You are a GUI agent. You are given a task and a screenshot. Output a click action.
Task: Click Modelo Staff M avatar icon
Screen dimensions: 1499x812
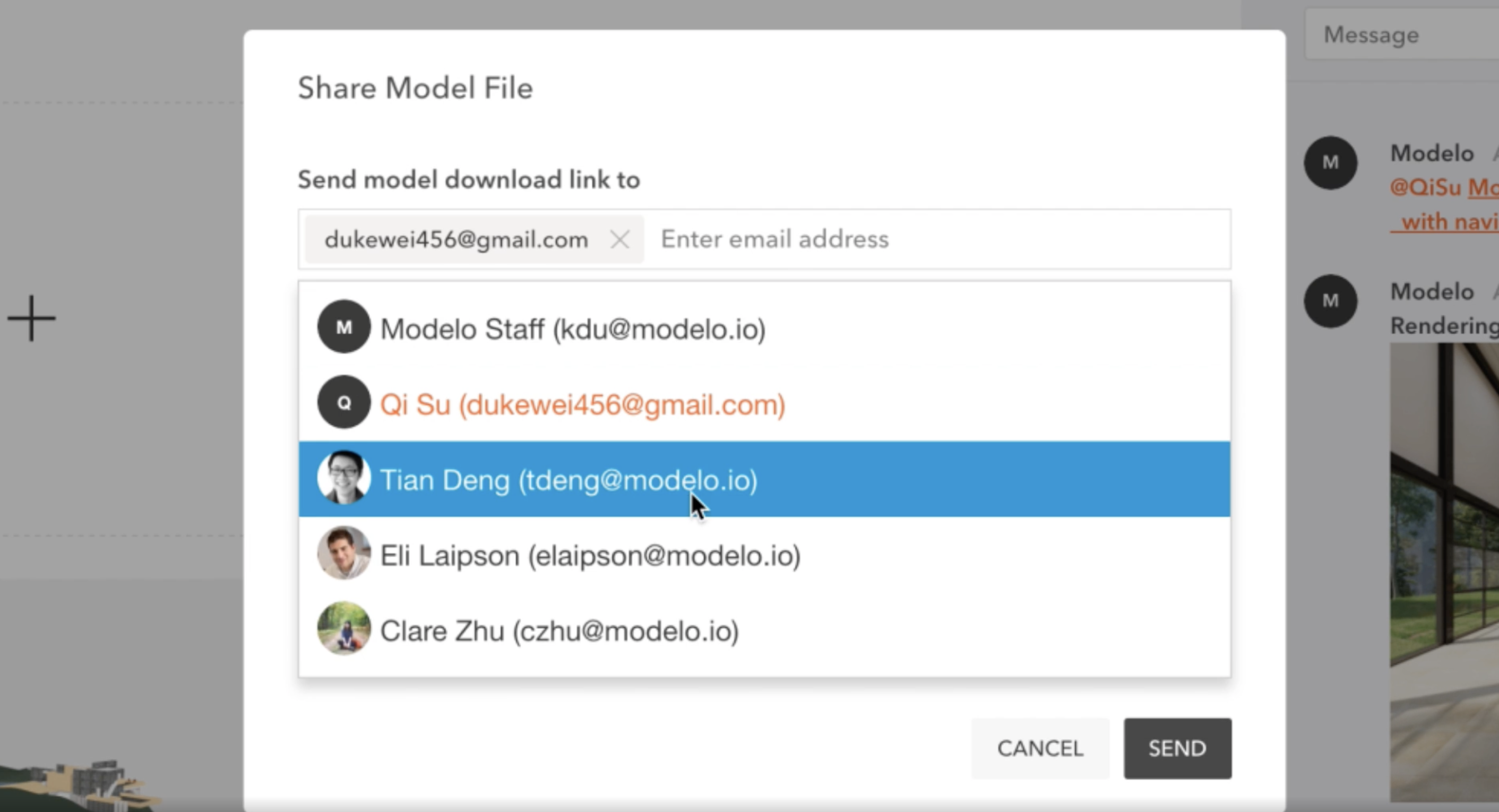344,327
